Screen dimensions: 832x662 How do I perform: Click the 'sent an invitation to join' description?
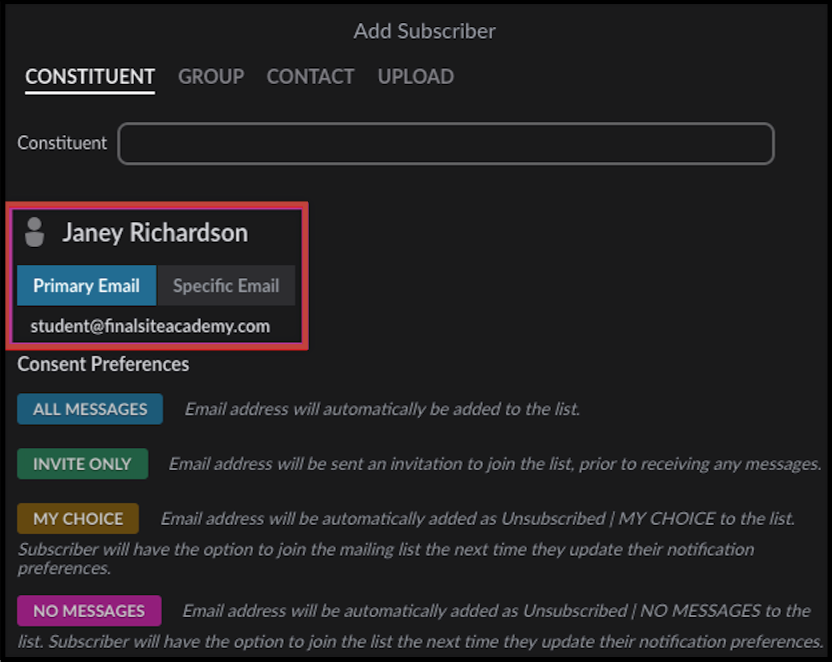495,464
